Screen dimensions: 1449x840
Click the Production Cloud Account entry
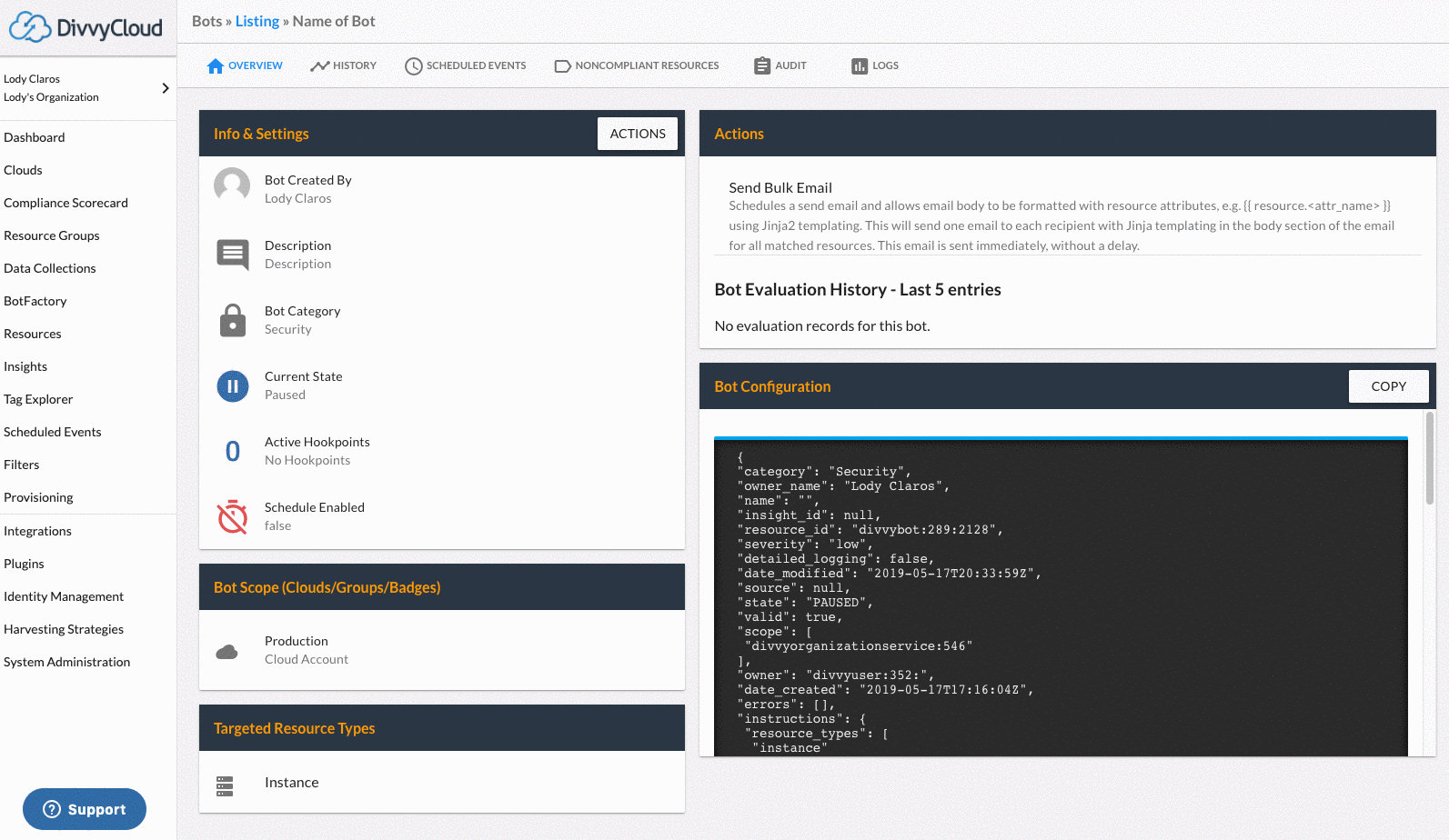[442, 650]
